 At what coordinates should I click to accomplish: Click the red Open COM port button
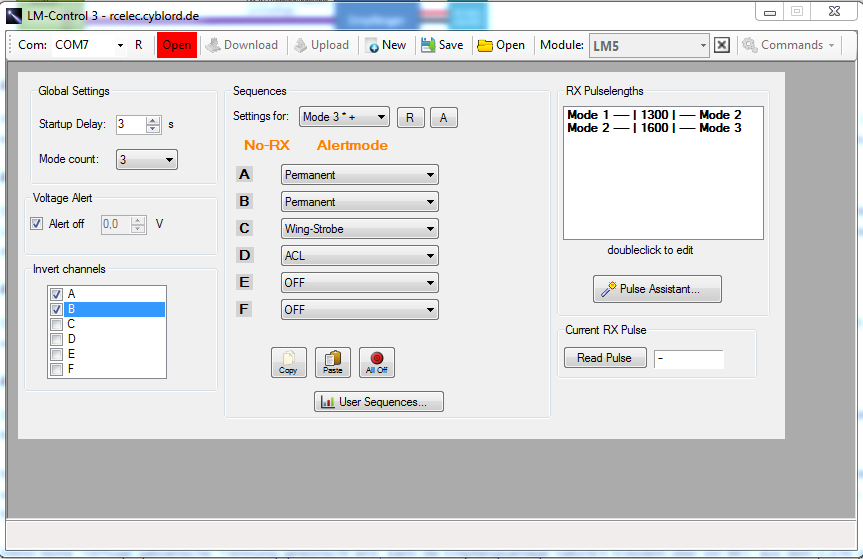point(177,45)
